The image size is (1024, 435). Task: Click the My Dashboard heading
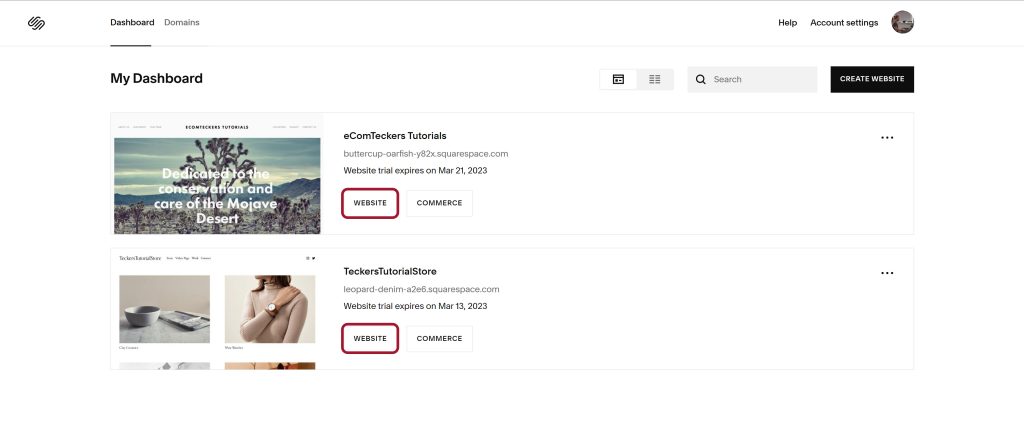157,78
